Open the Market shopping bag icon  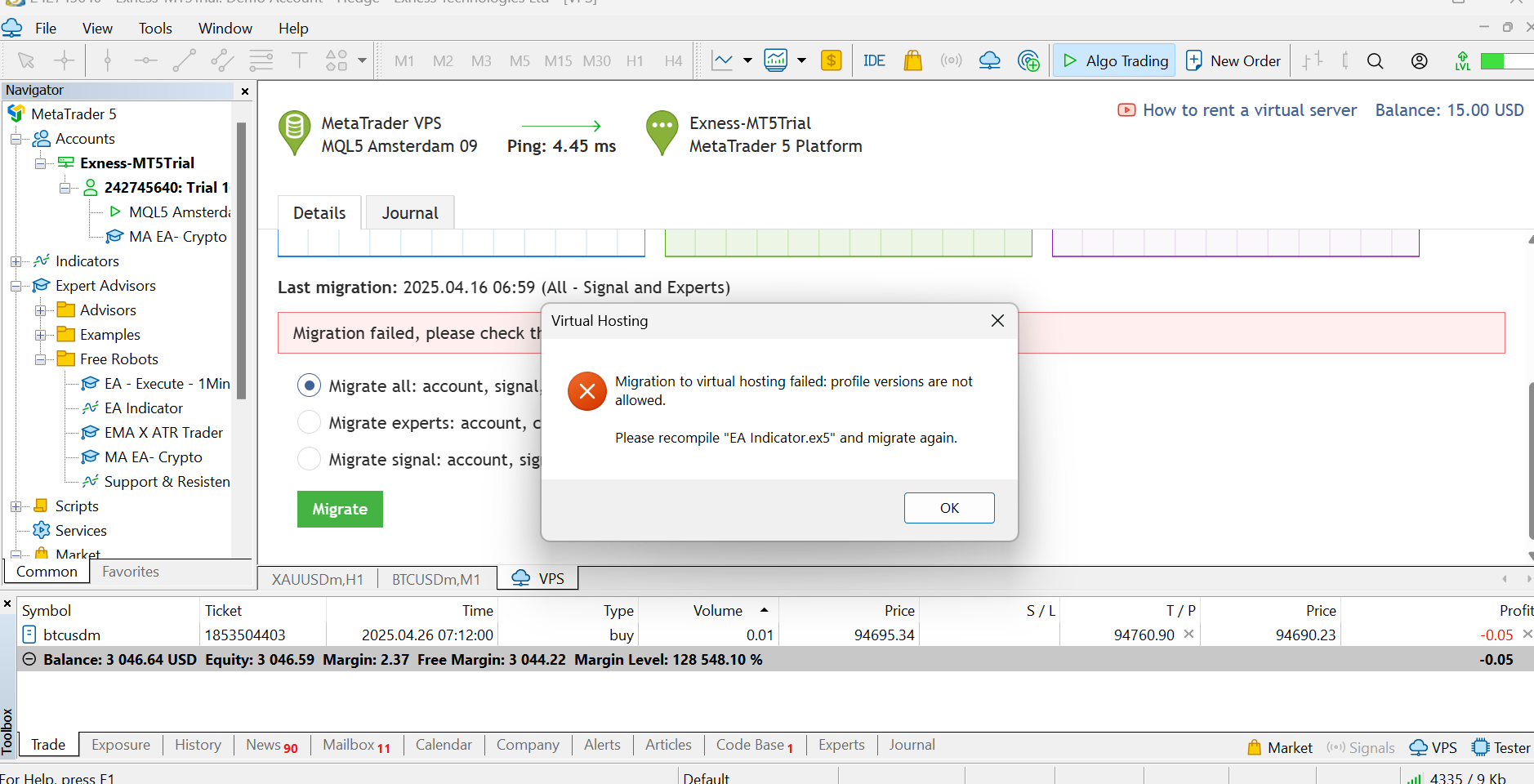pos(912,60)
